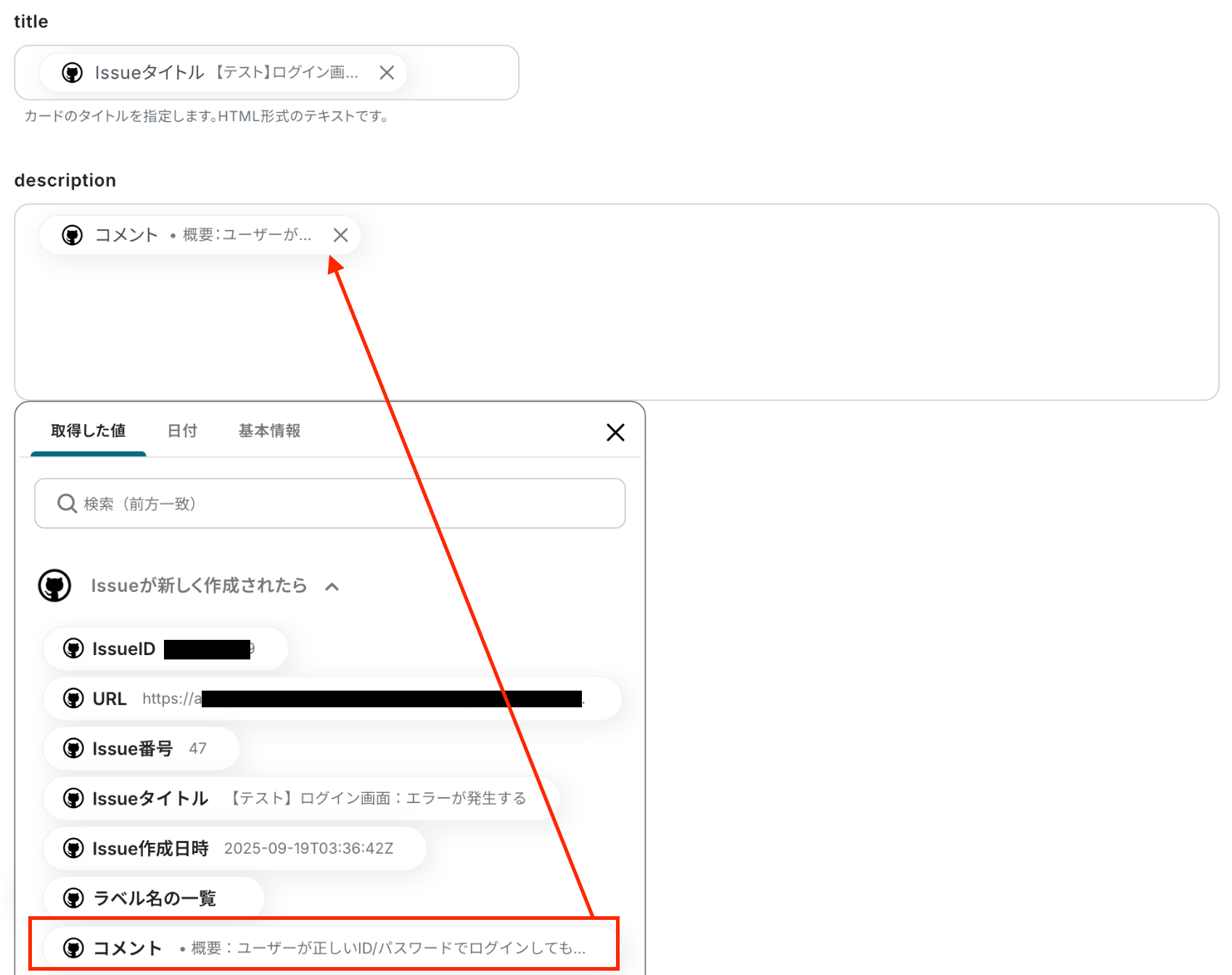Insert the Issue作成日時 value
Viewport: 1232px width, 975px height.
[x=234, y=849]
